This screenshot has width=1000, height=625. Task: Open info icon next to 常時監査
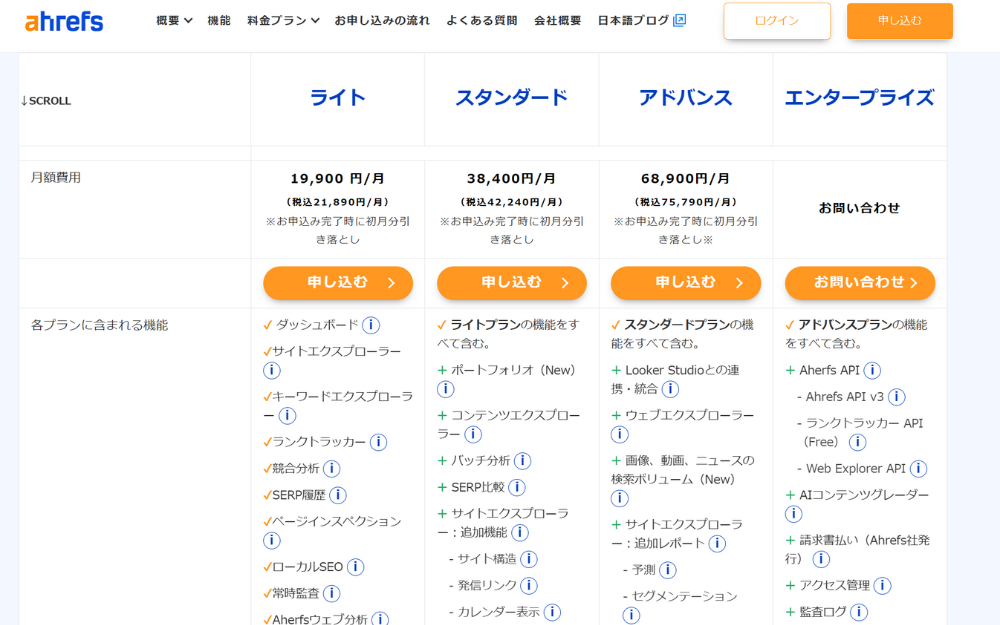tap(332, 594)
